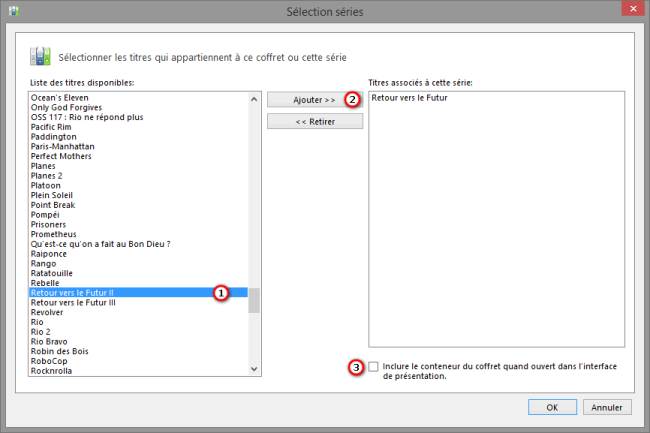Image resolution: width=650 pixels, height=433 pixels.
Task: Click the scroll up arrow of titles list
Action: click(254, 99)
